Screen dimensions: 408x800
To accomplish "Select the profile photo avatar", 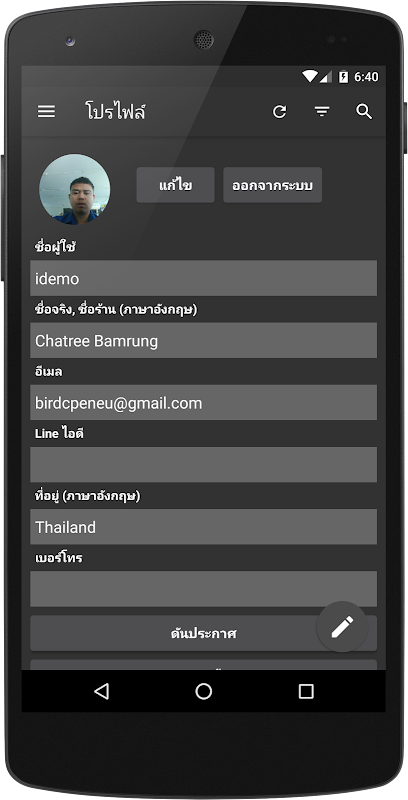I will pos(74,189).
